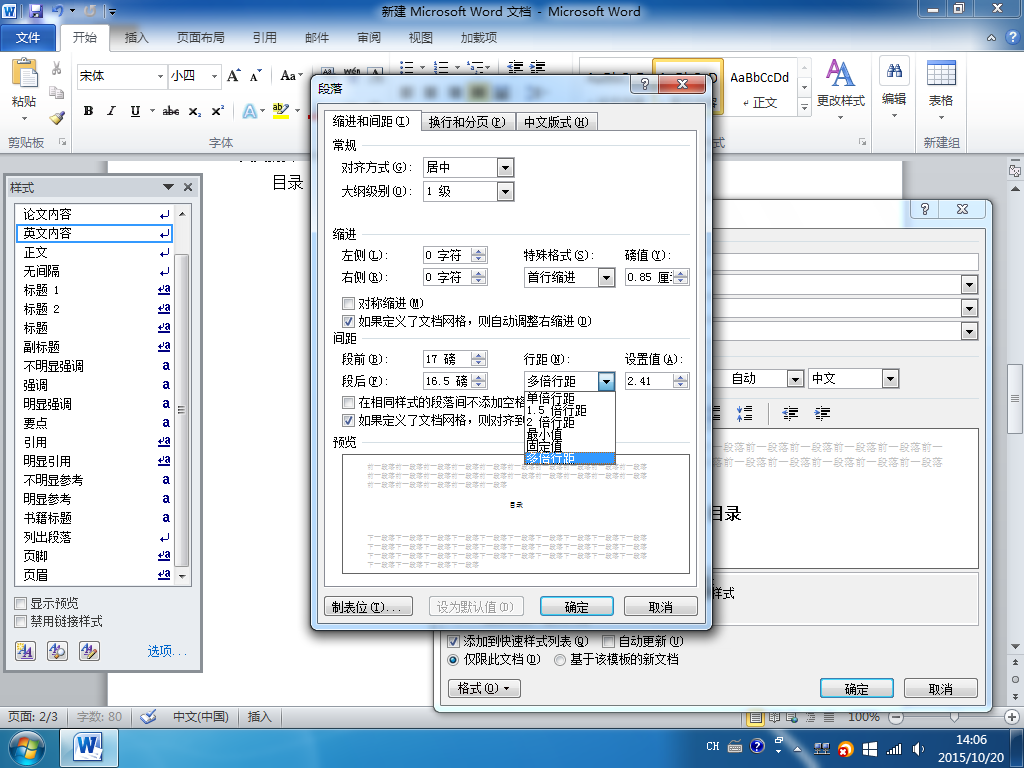Click 取消 in the 段落 dialog

pyautogui.click(x=660, y=607)
